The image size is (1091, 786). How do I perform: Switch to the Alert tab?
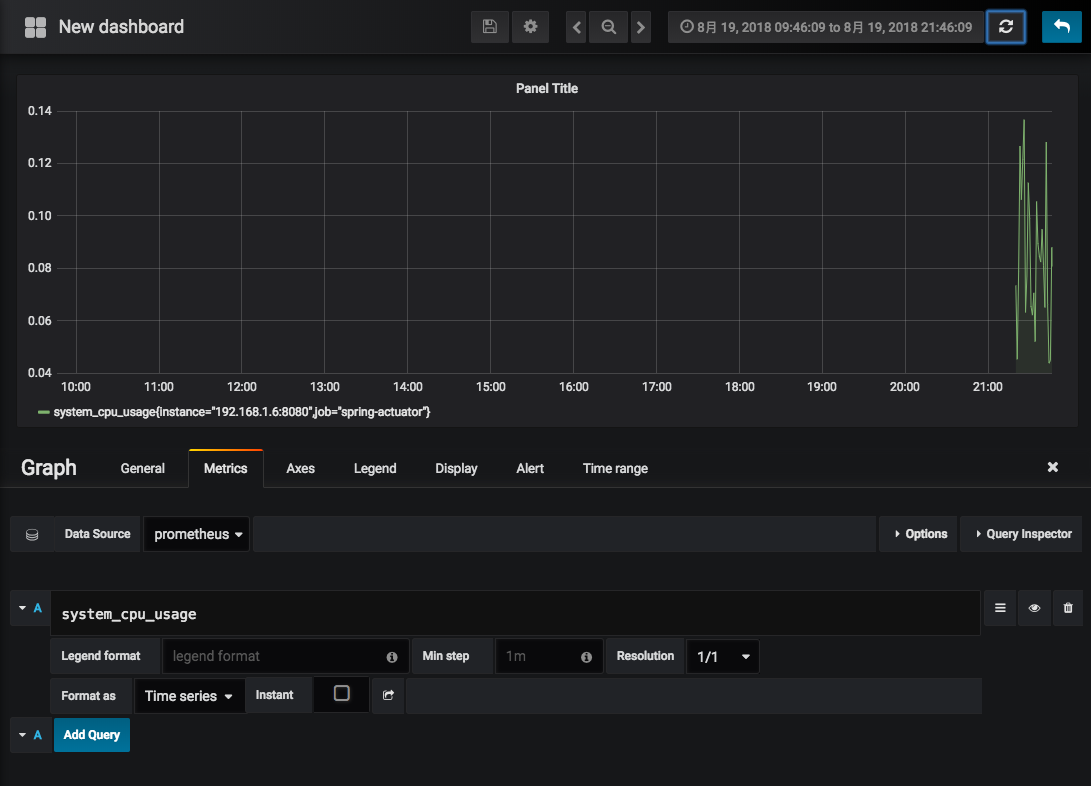click(530, 468)
